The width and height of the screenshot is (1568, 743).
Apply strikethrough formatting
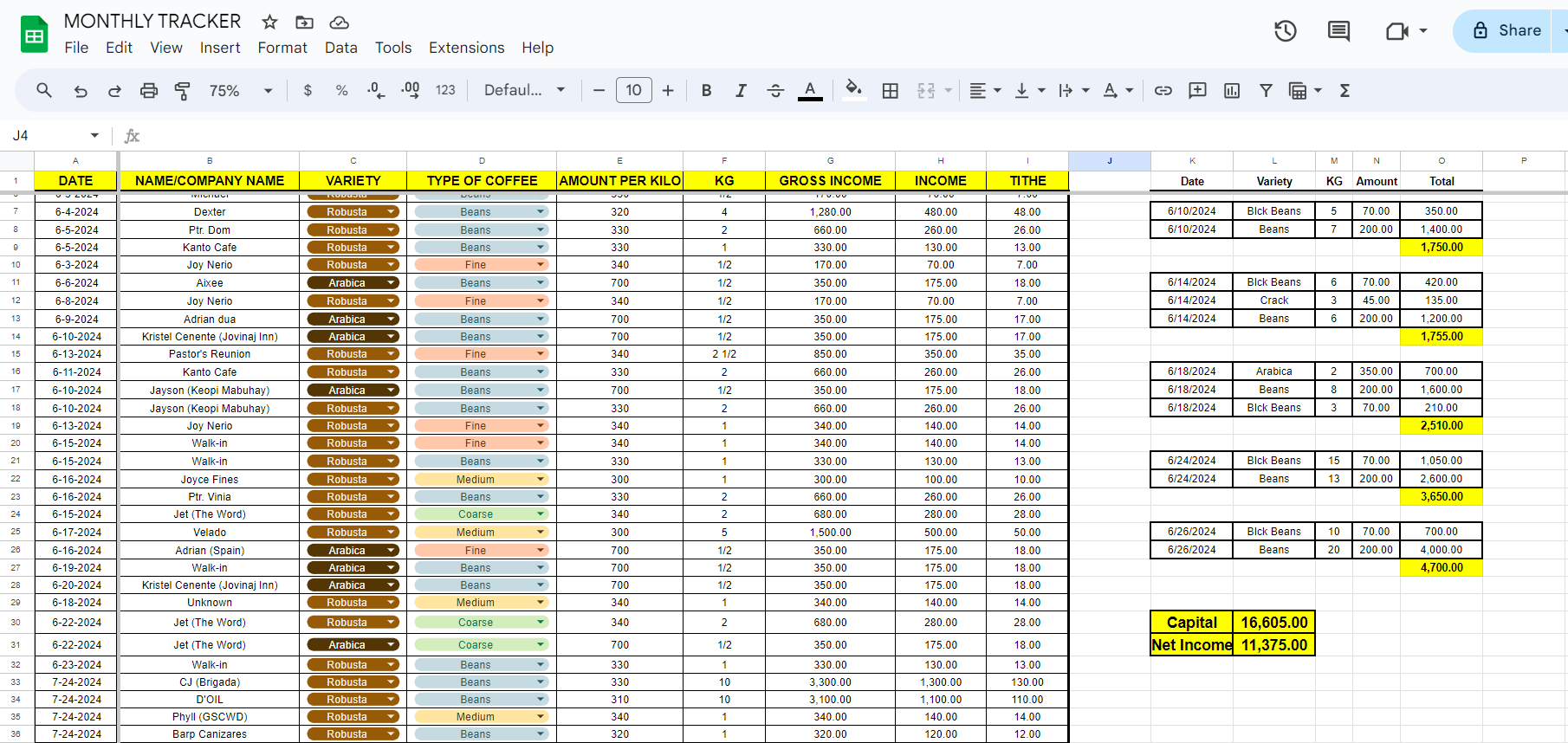[x=775, y=90]
